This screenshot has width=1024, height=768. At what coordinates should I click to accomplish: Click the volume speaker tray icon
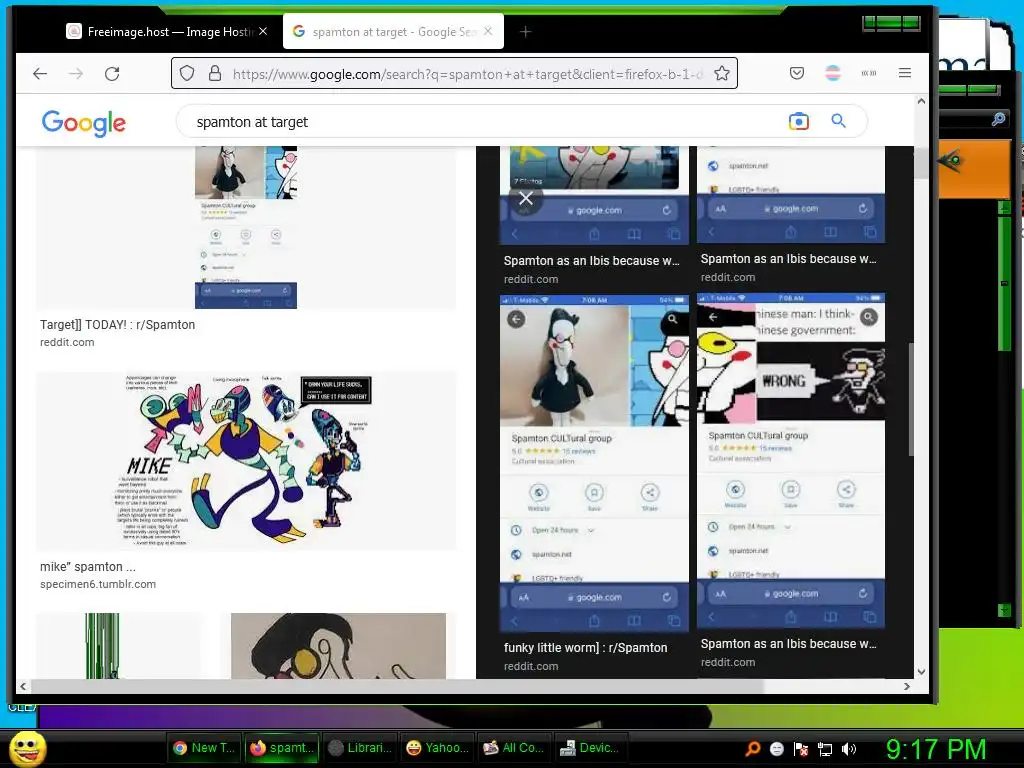coord(849,749)
